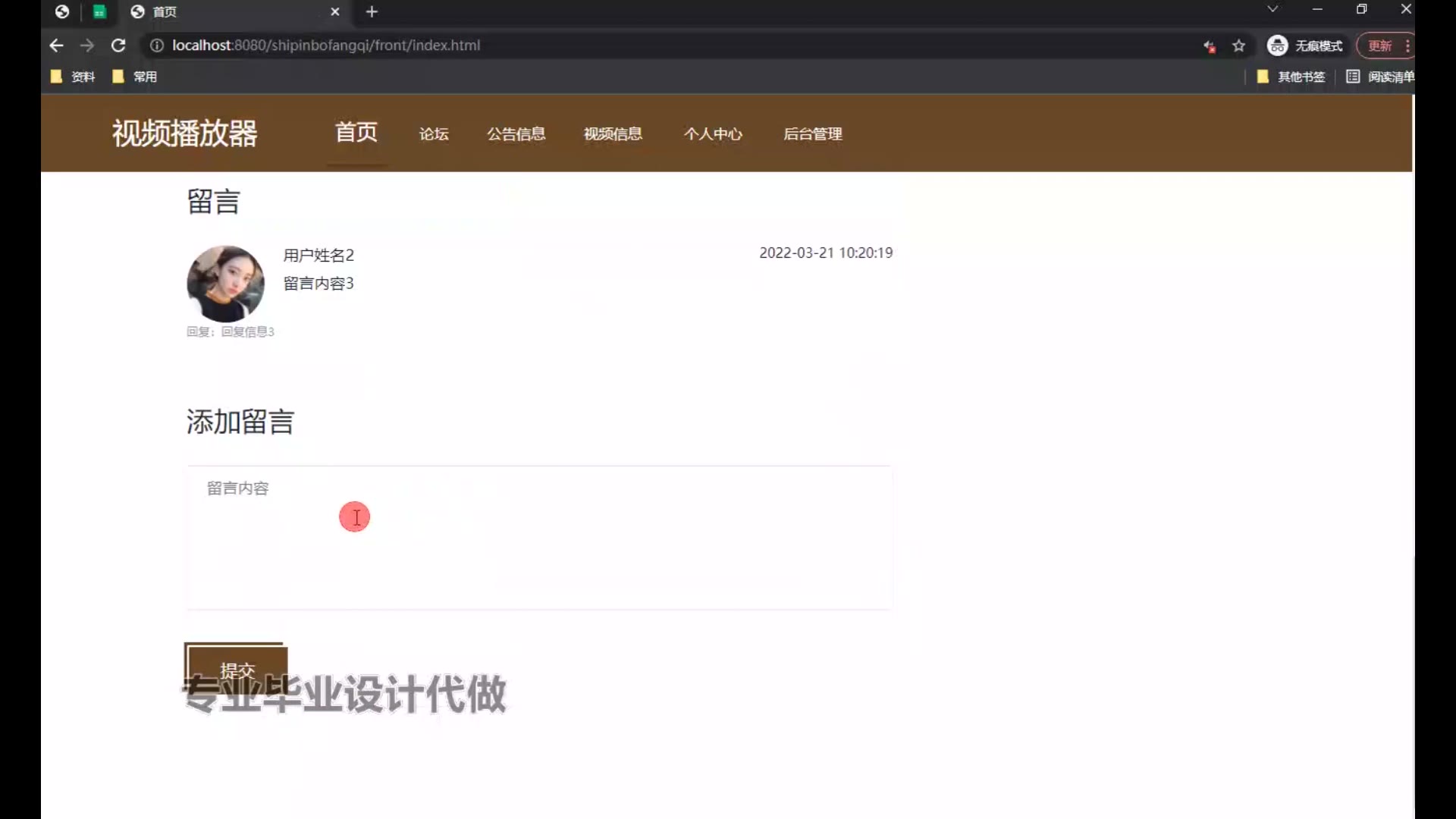Bookmark page using the star icon
This screenshot has width=1456, height=819.
[1239, 45]
